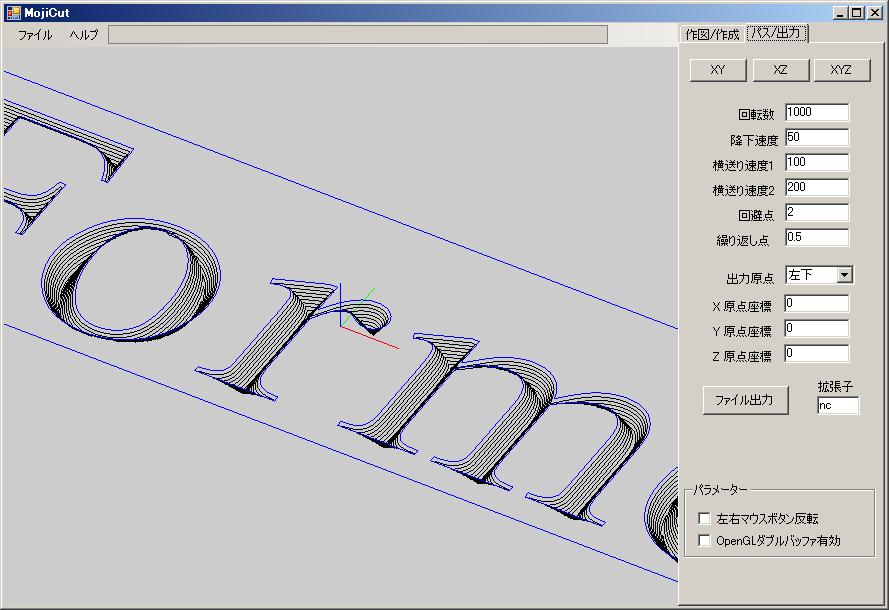
Task: Click the 回避点 input field
Action: click(817, 213)
